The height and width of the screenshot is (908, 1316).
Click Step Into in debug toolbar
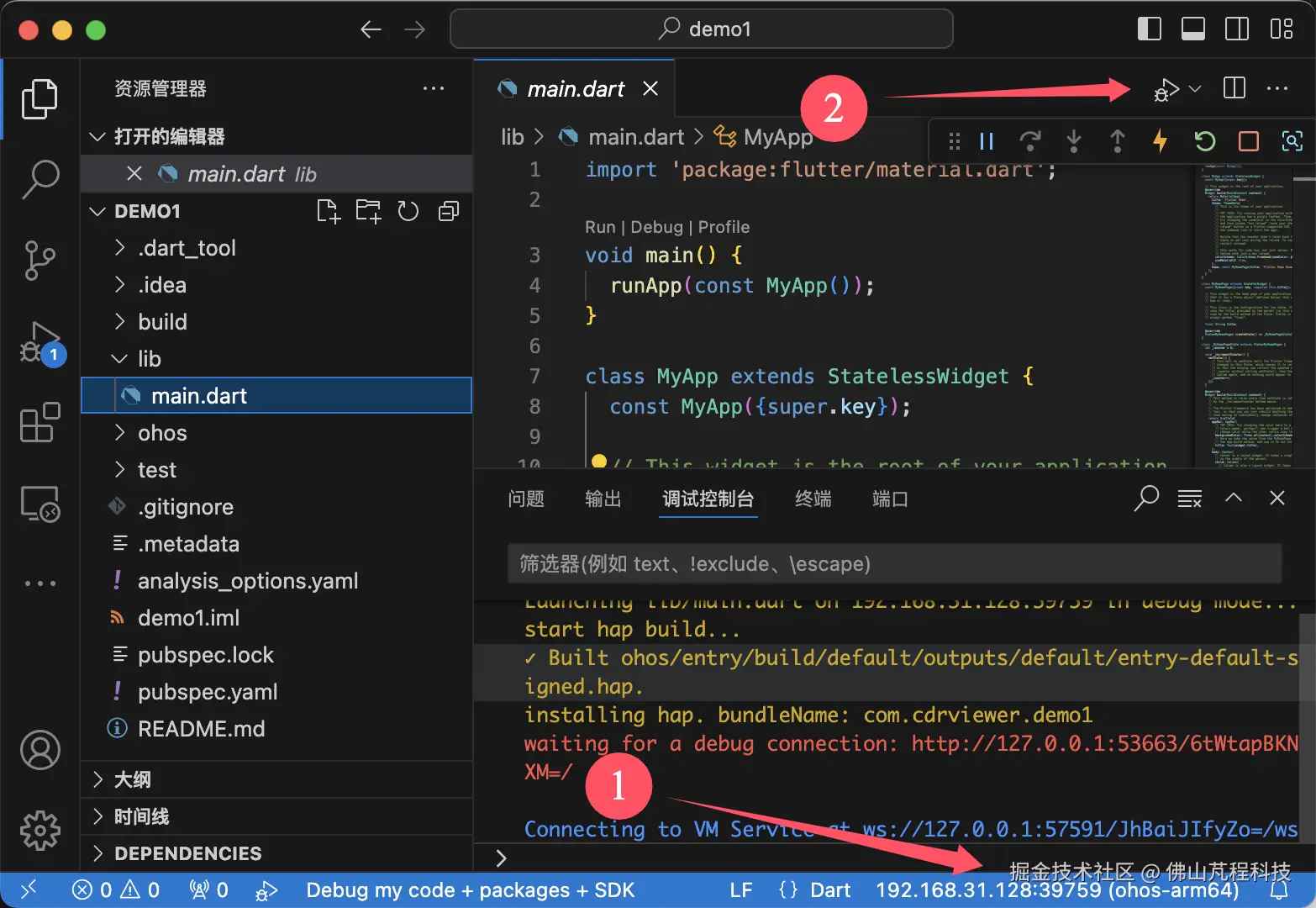point(1074,141)
